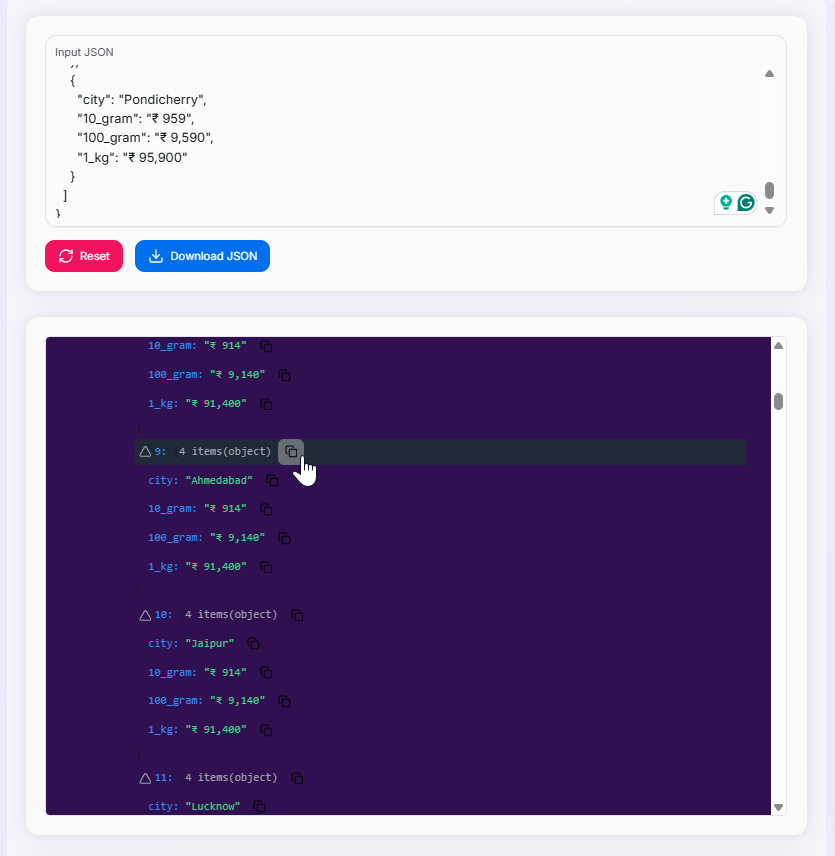
Task: Copy Ahmedabad's 100_gram value
Action: point(284,538)
